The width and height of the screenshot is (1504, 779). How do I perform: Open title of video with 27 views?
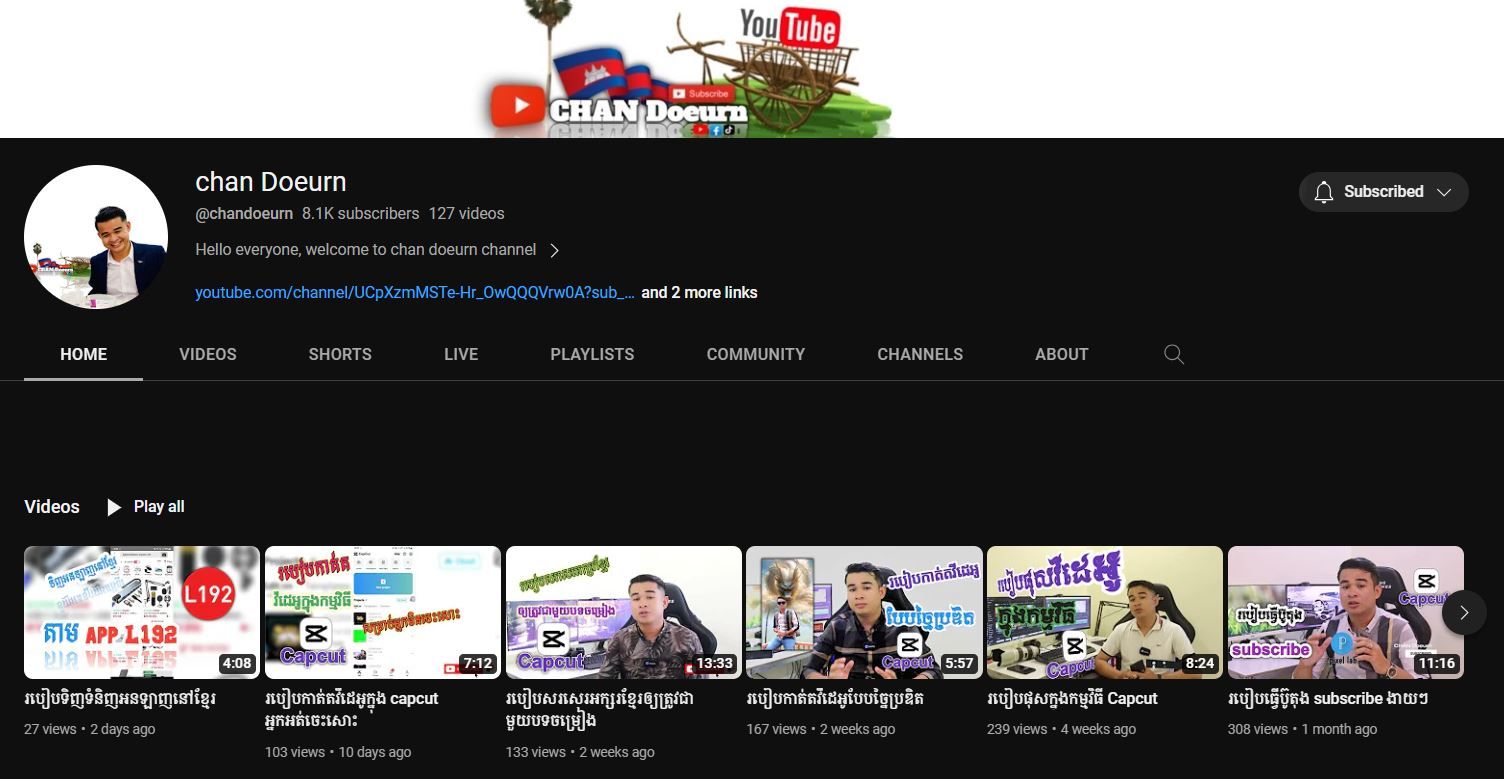(x=120, y=698)
